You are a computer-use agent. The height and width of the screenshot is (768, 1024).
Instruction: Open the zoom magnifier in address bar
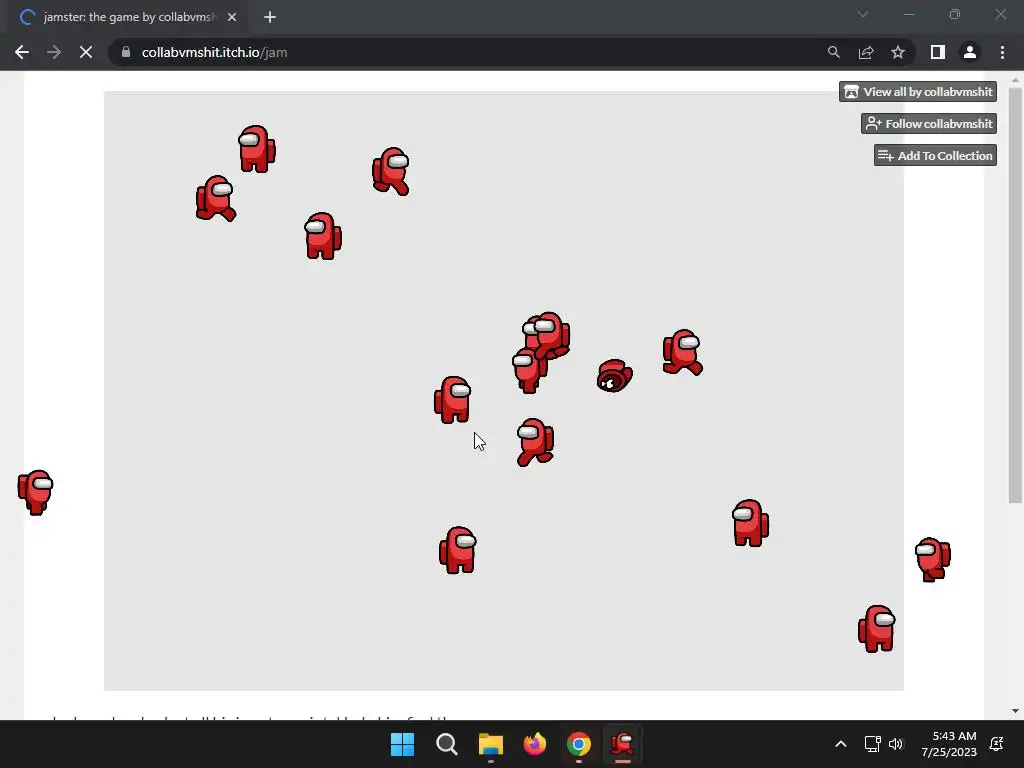click(x=833, y=52)
